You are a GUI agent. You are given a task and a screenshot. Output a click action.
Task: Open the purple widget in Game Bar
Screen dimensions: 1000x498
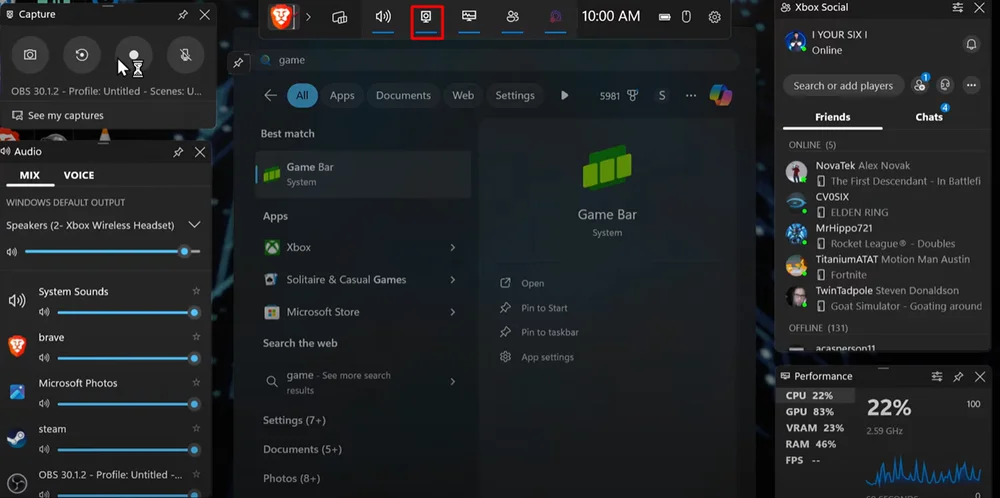pos(555,17)
